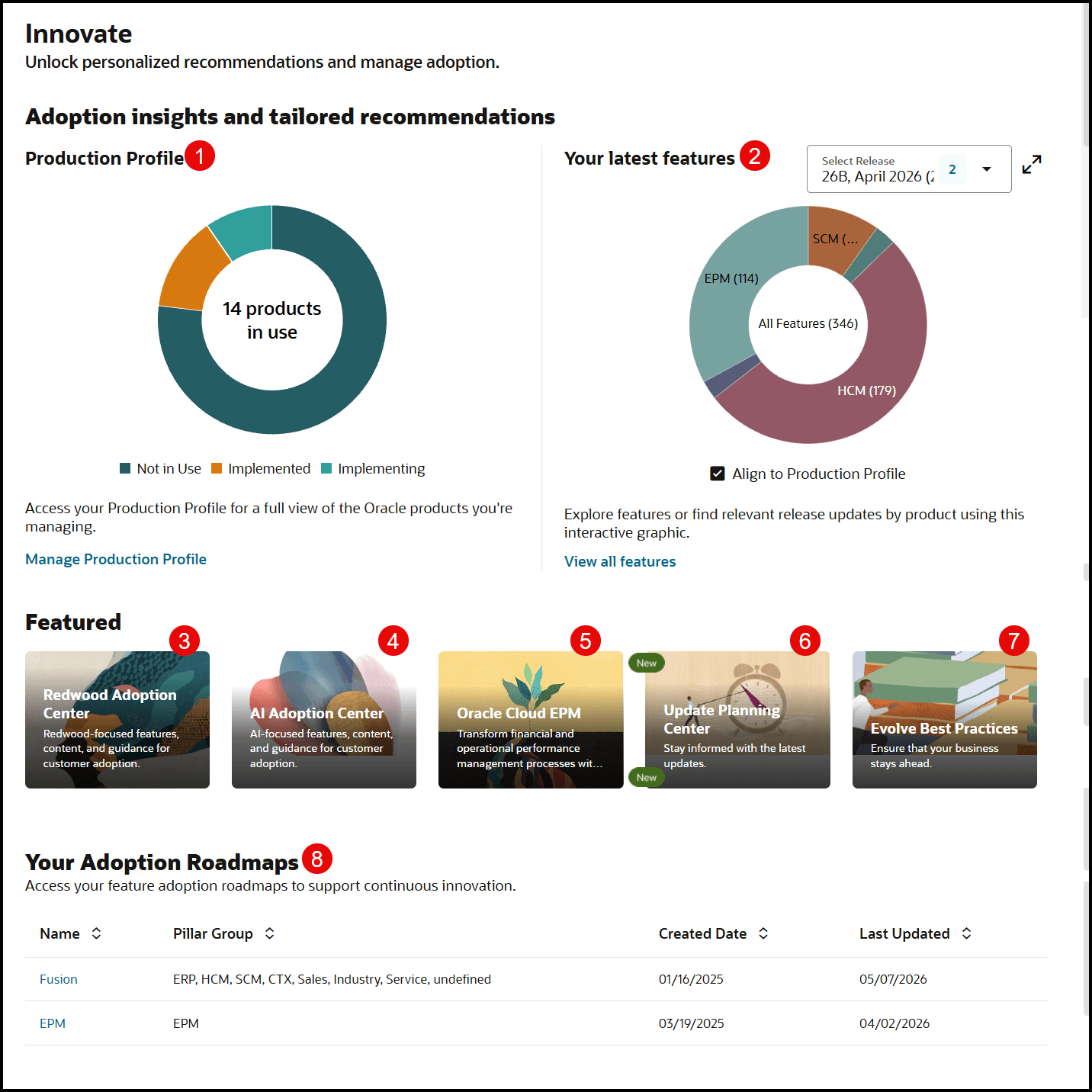
Task: Open the Oracle Cloud EPM card
Action: pos(531,720)
